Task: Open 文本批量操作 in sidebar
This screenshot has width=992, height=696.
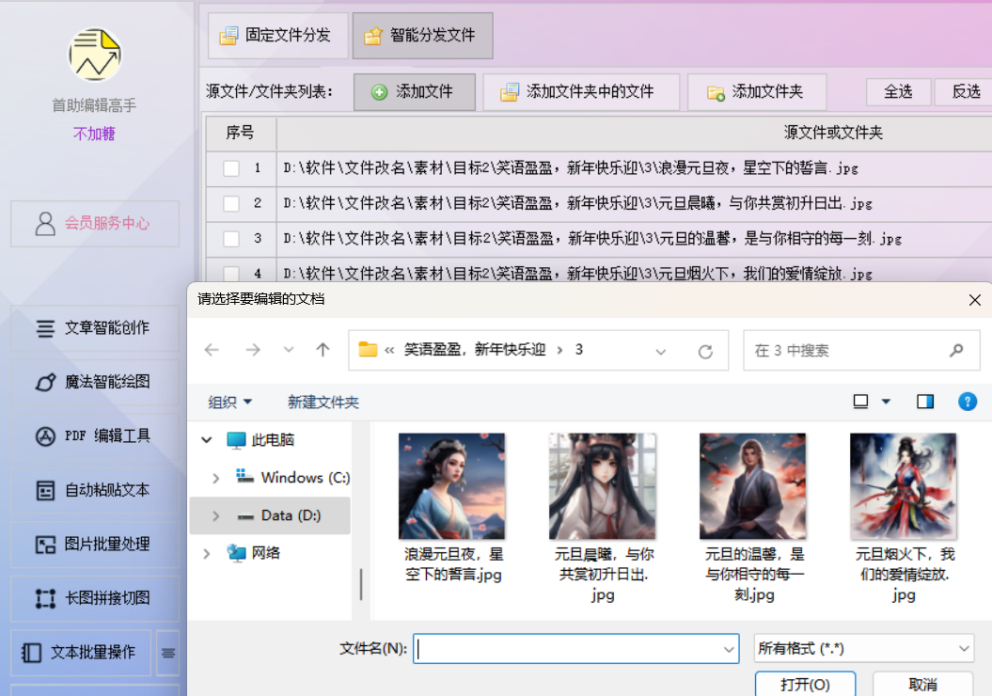Action: [81, 652]
